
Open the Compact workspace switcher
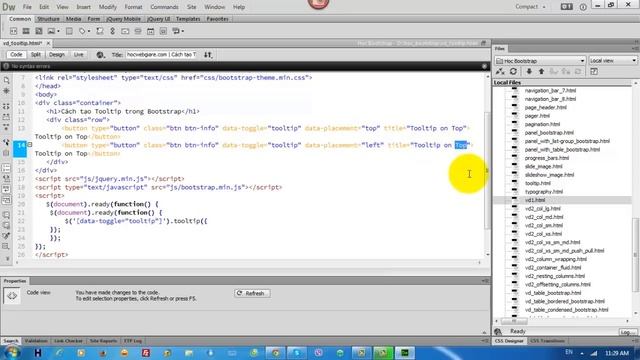point(530,7)
